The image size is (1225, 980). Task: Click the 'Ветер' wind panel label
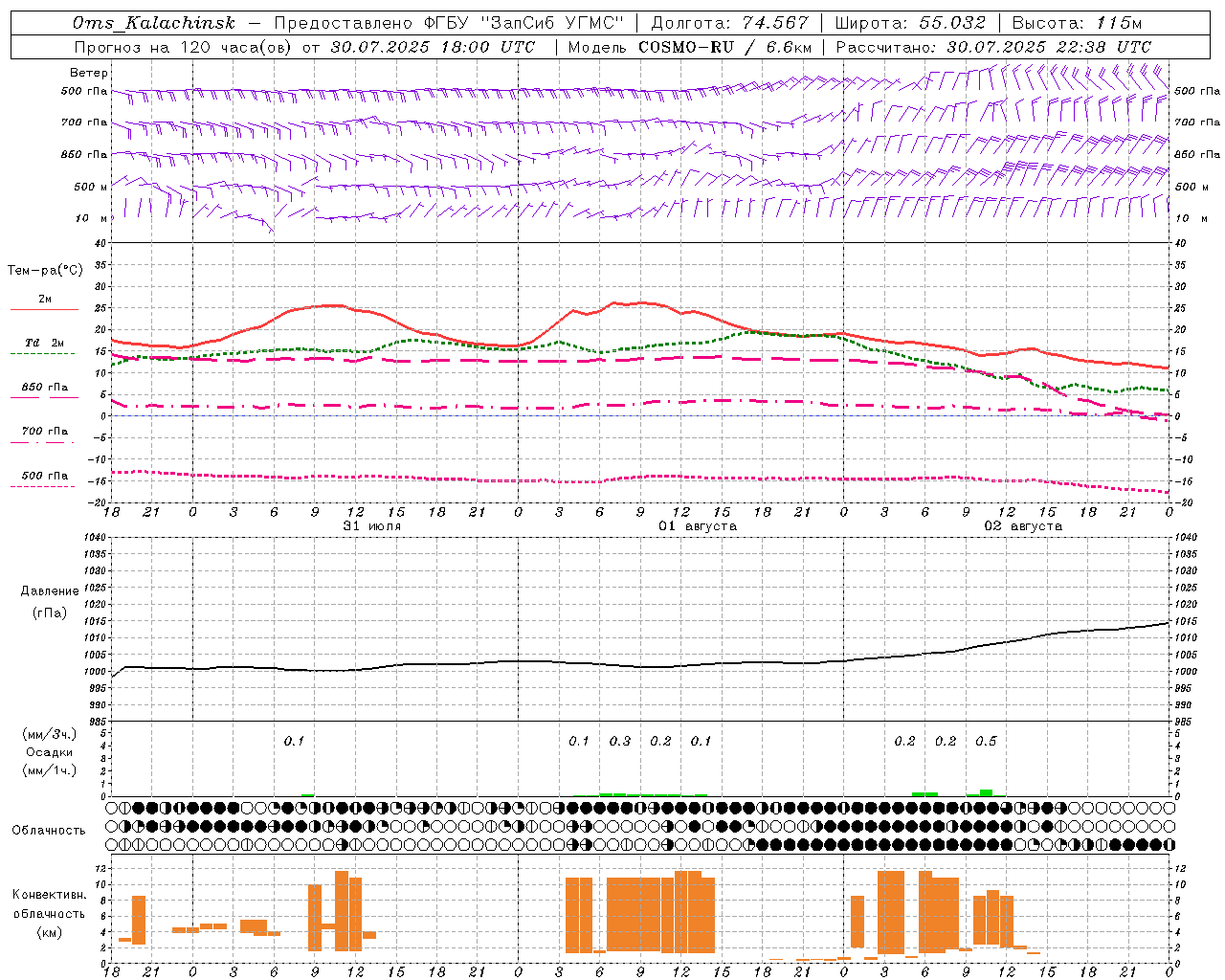89,73
